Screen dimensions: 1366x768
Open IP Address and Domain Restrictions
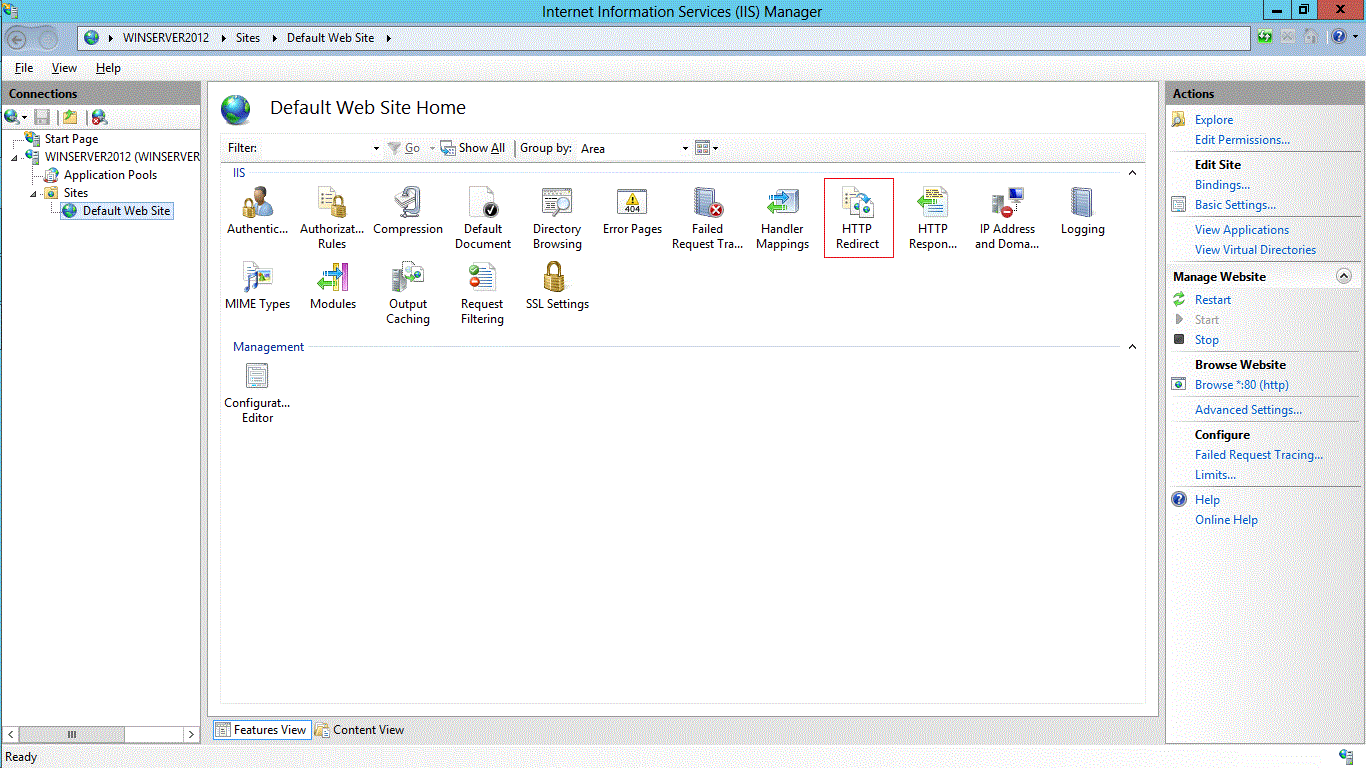point(1007,217)
